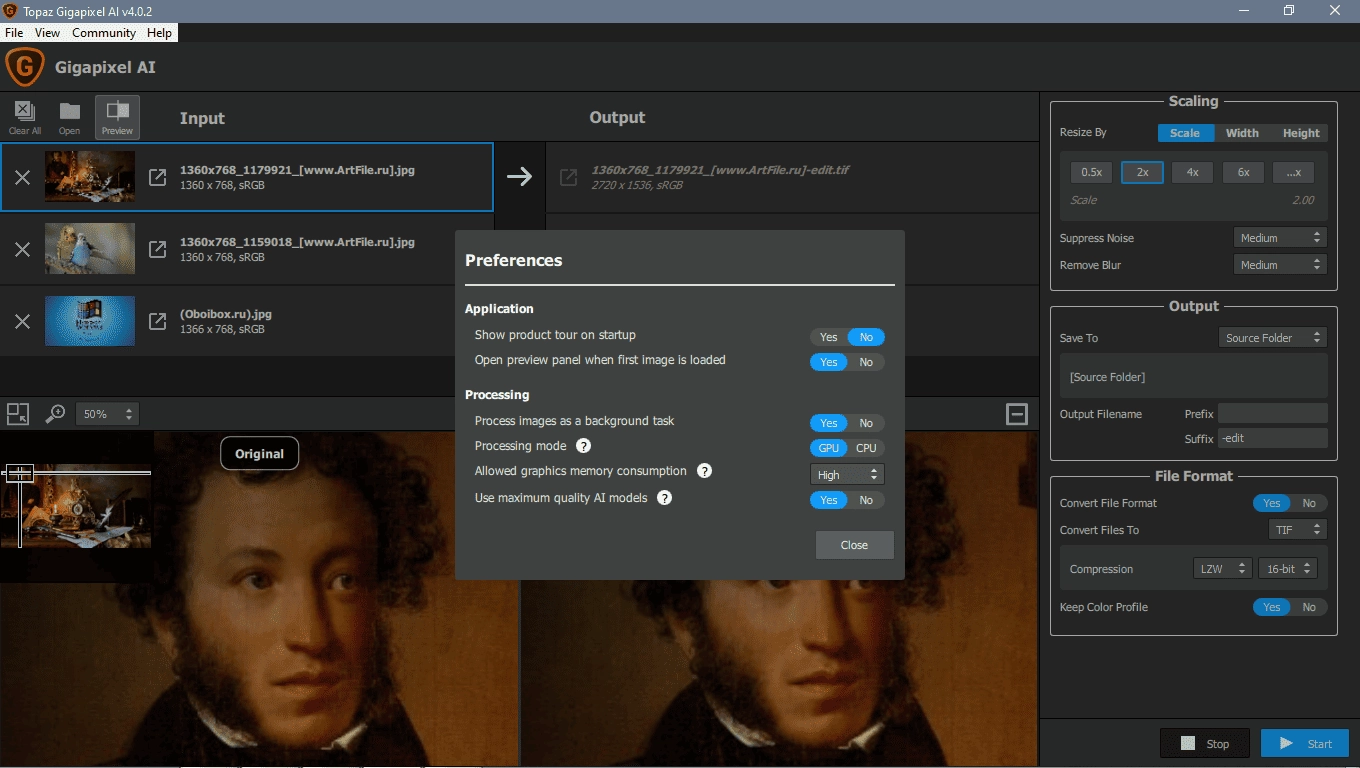
Task: Choose the 4x scale button
Action: point(1193,172)
